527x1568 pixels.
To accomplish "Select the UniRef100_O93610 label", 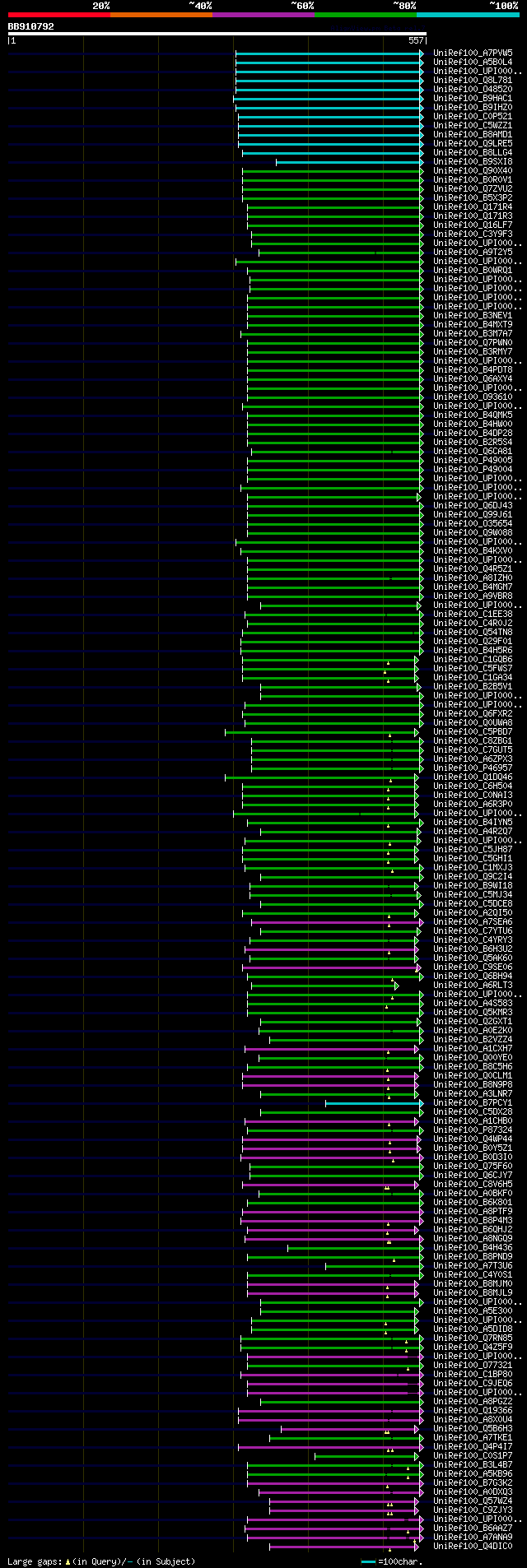I will (473, 397).
